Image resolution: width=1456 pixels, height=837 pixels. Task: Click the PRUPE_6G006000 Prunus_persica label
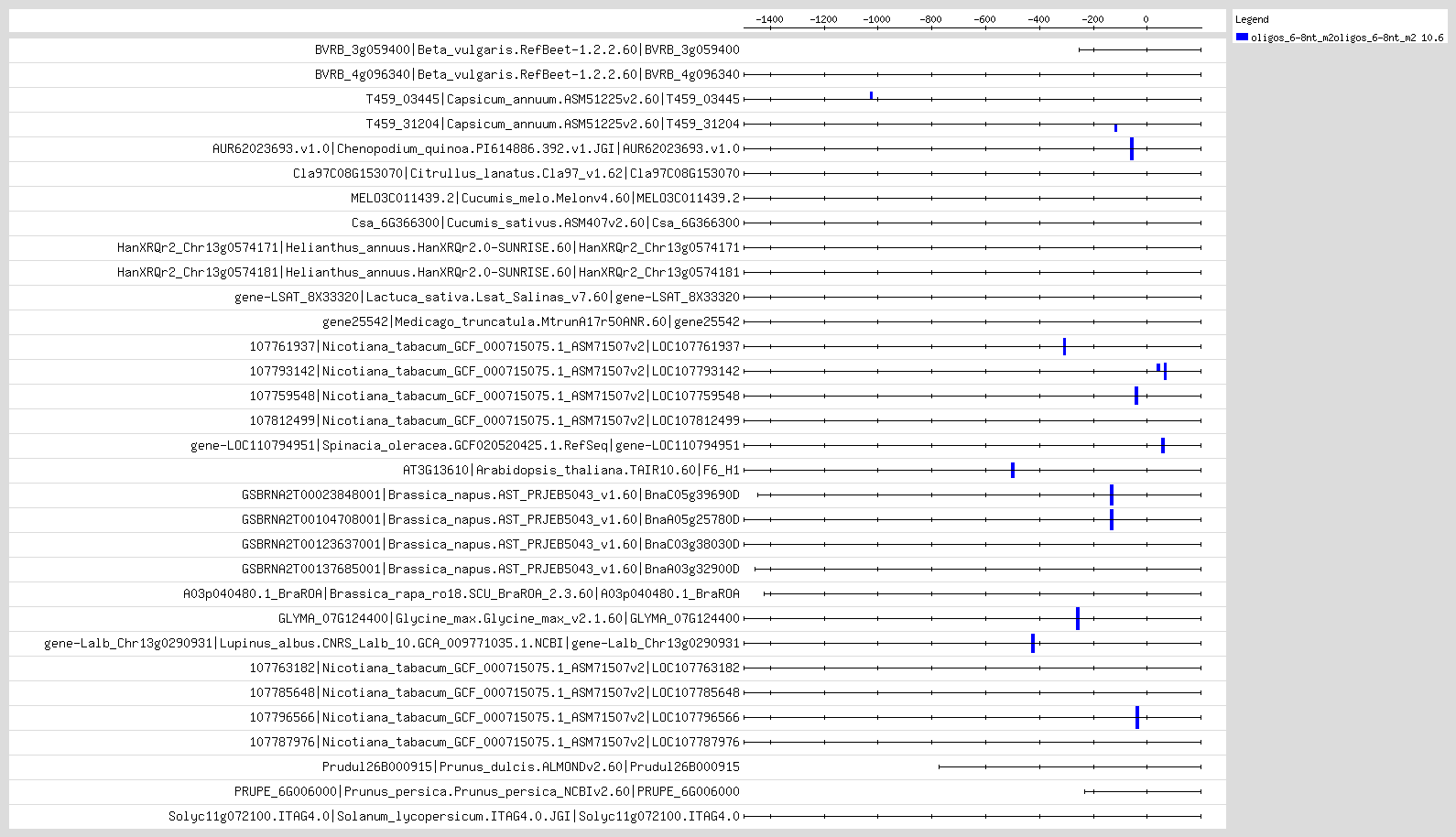487,791
